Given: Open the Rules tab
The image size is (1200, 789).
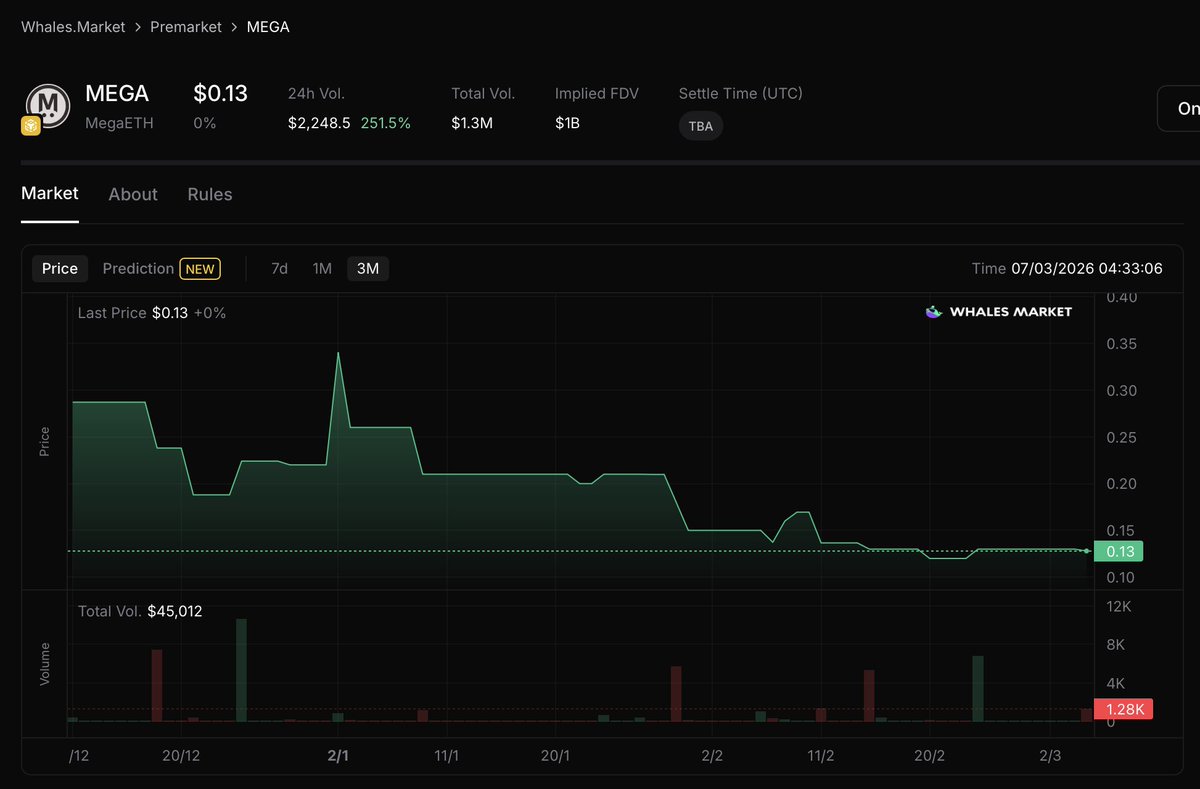Looking at the screenshot, I should (210, 194).
